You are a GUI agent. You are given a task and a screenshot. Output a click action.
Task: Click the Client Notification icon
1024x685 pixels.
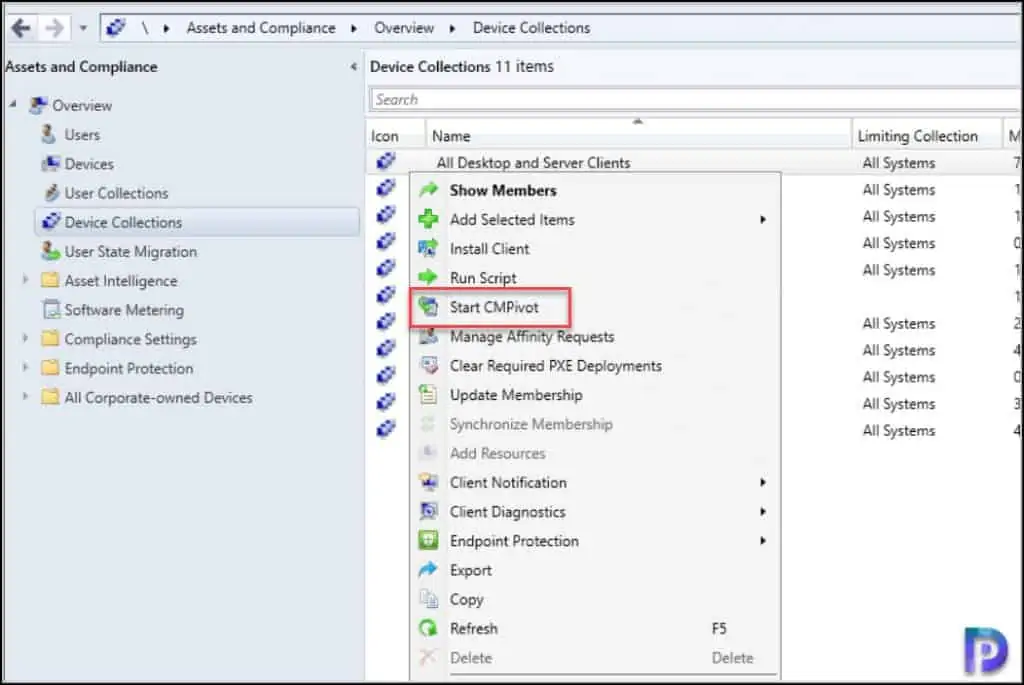click(x=428, y=482)
